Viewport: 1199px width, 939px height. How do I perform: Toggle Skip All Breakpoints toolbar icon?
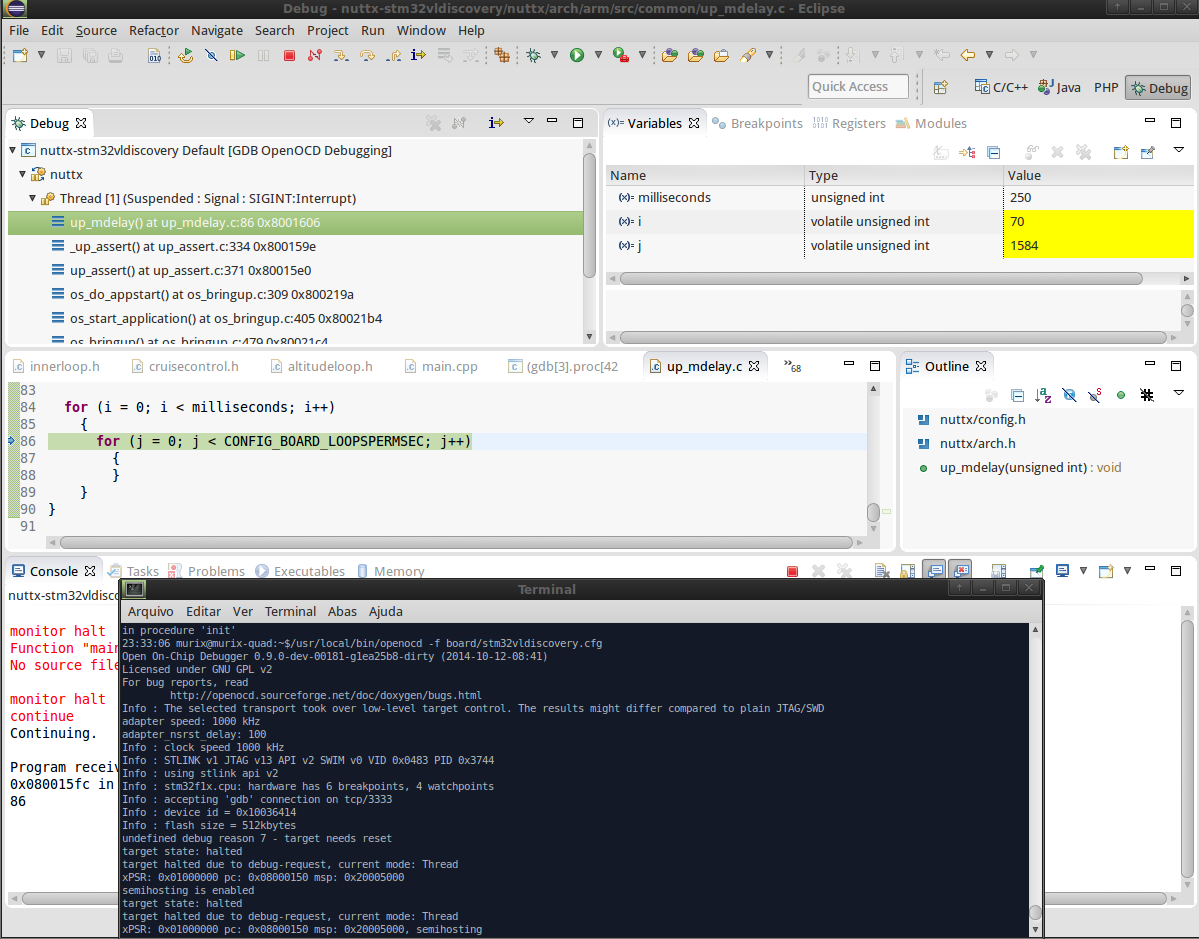click(x=212, y=55)
